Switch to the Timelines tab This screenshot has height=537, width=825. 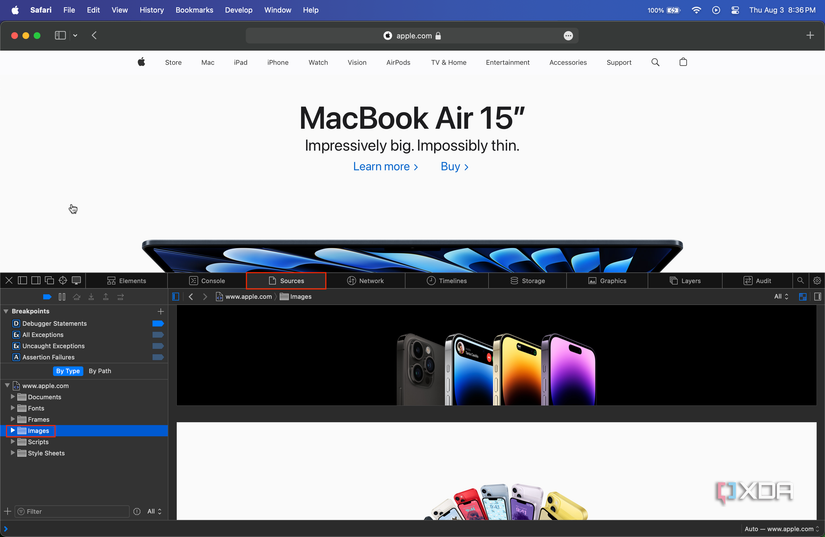pos(447,280)
